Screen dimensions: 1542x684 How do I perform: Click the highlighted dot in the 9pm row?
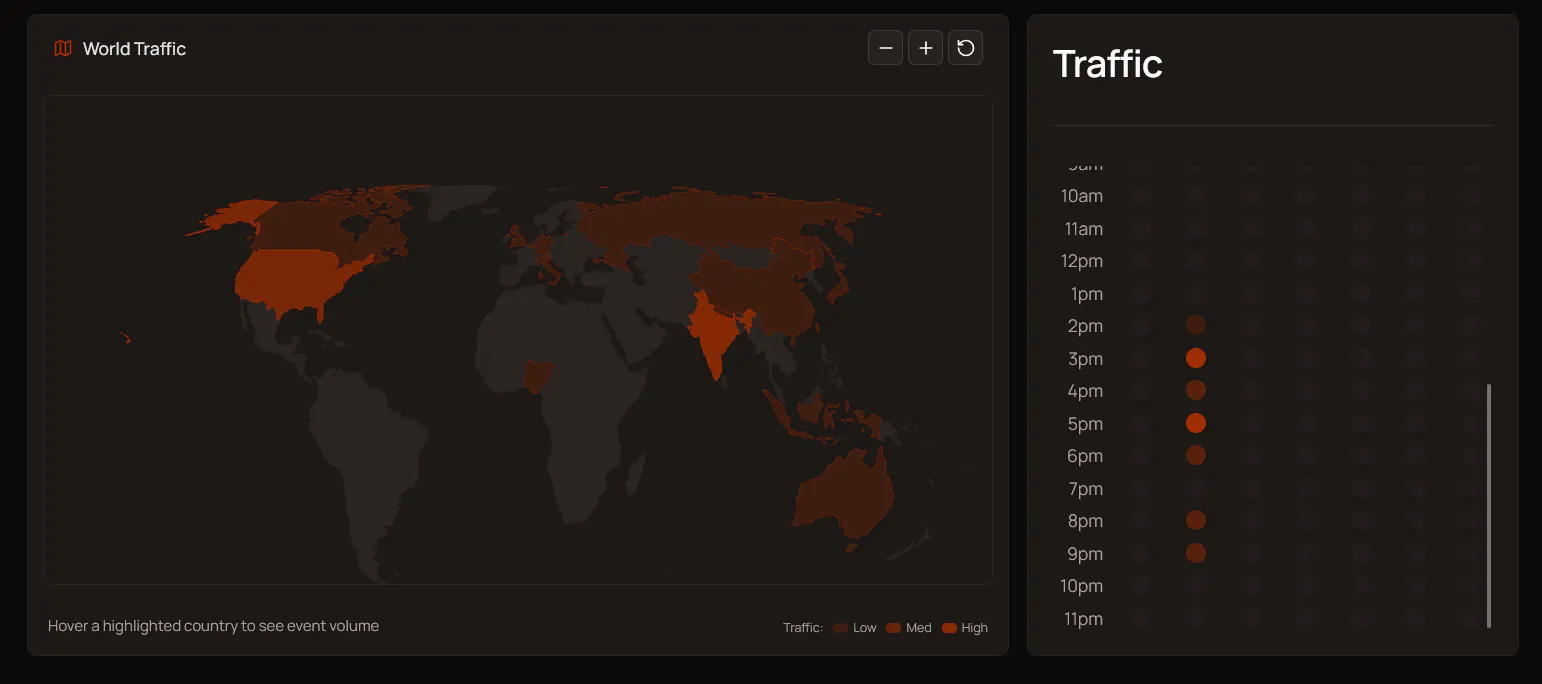click(x=1195, y=553)
